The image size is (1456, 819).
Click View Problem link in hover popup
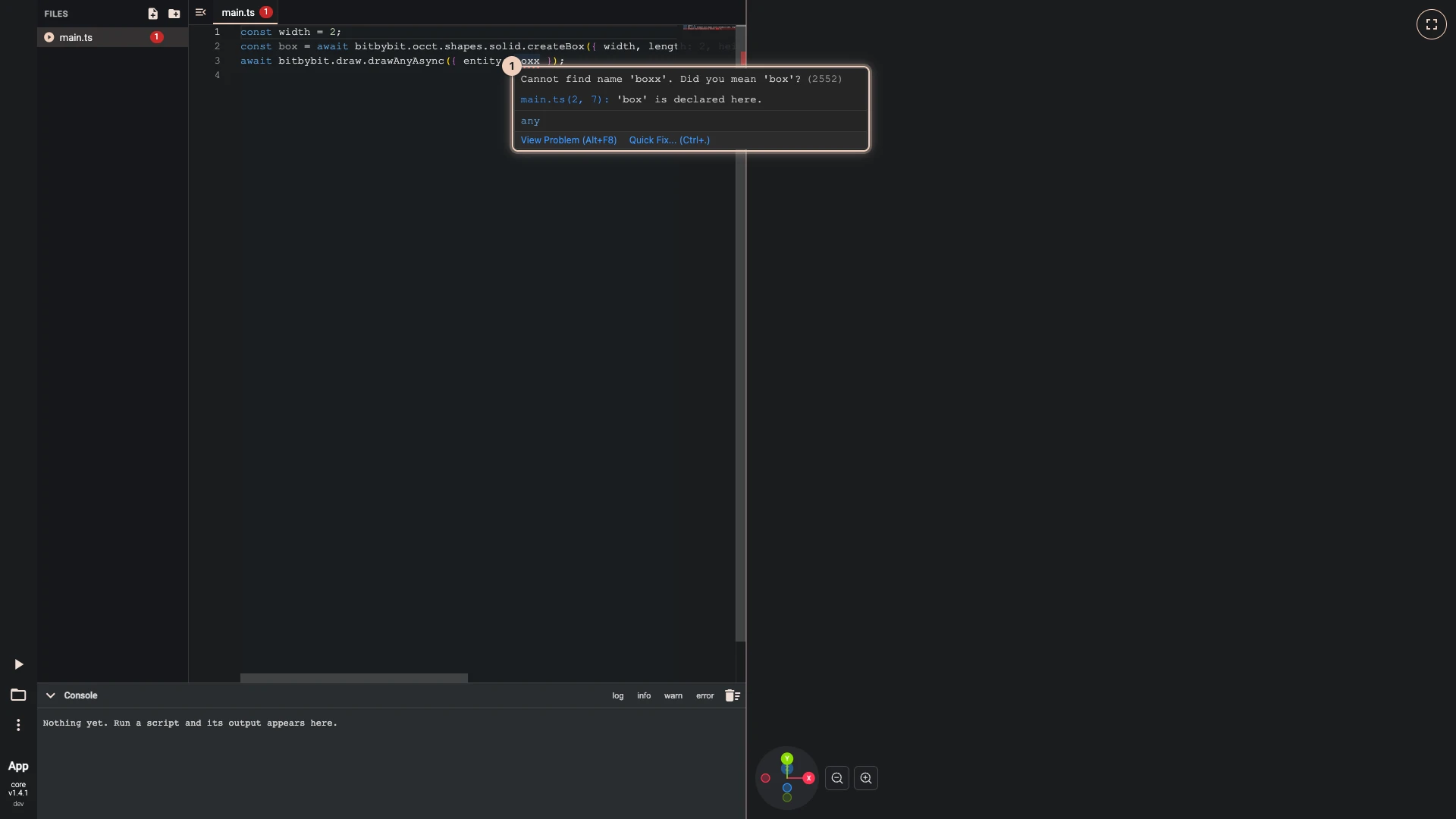569,140
